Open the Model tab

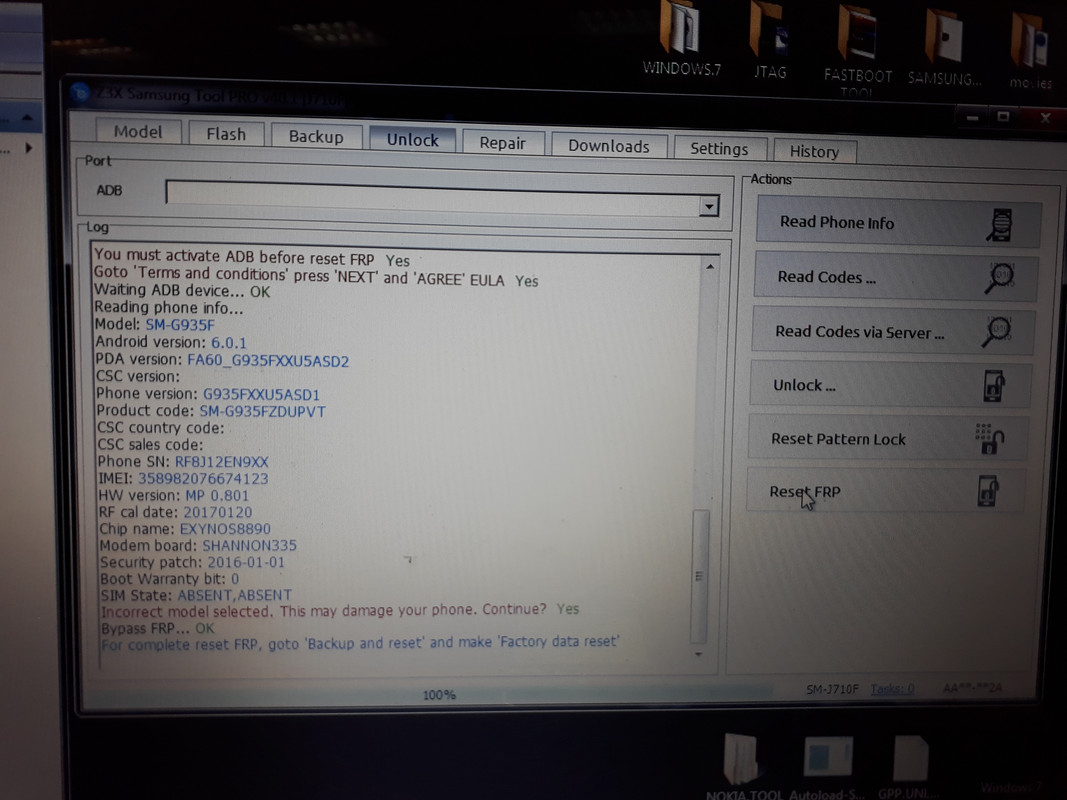pyautogui.click(x=138, y=131)
